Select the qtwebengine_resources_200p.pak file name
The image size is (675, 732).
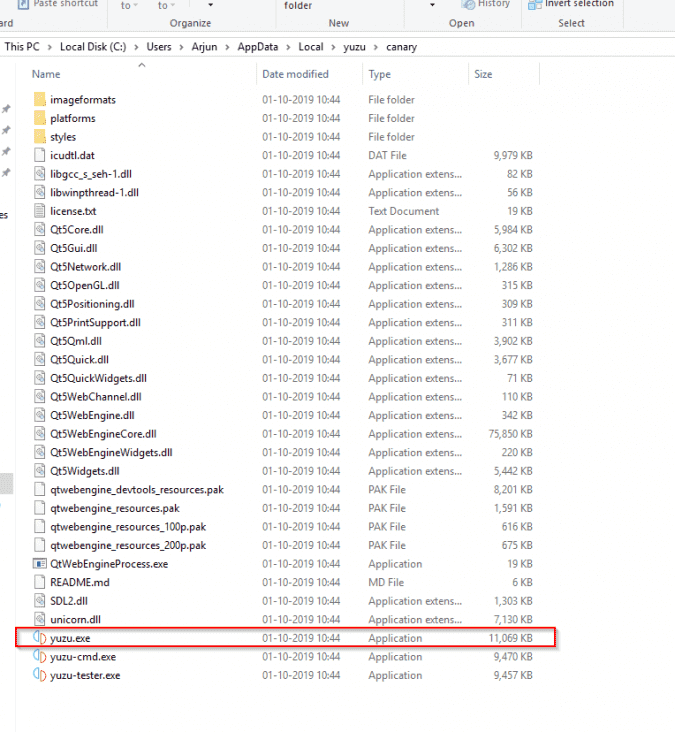[x=128, y=545]
